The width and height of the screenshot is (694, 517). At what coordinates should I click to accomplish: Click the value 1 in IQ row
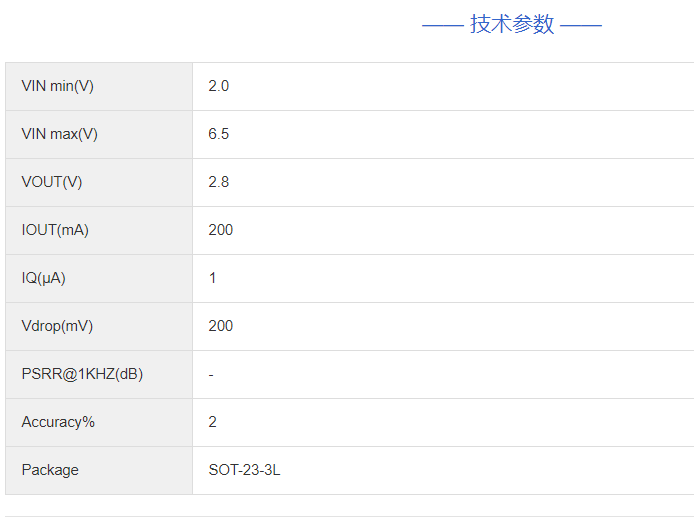coord(213,278)
